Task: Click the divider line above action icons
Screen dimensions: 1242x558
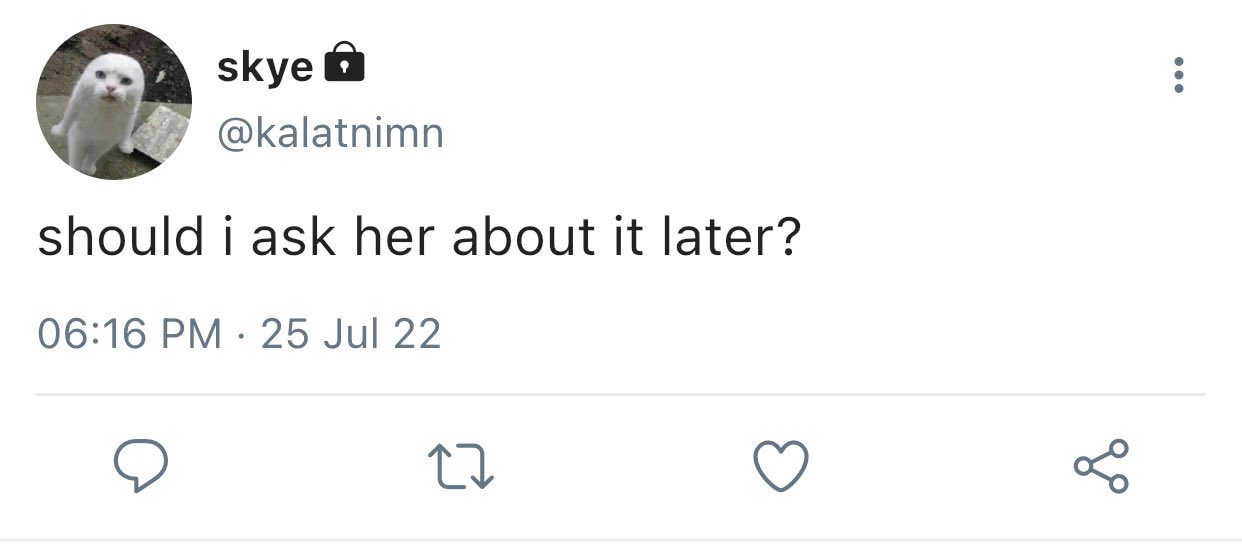Action: 621,395
